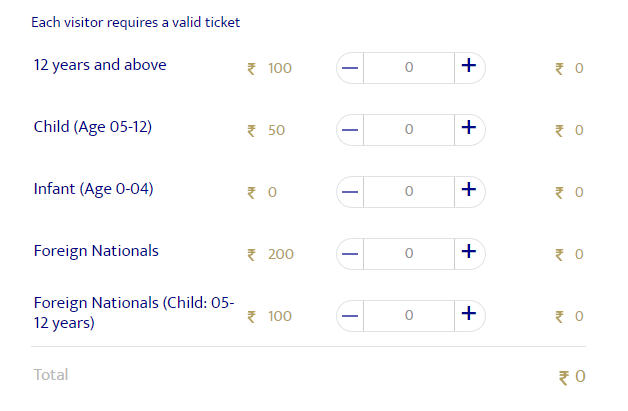Image resolution: width=628 pixels, height=411 pixels.
Task: Add one Infant (Age 0-04) ticket
Action: [467, 191]
